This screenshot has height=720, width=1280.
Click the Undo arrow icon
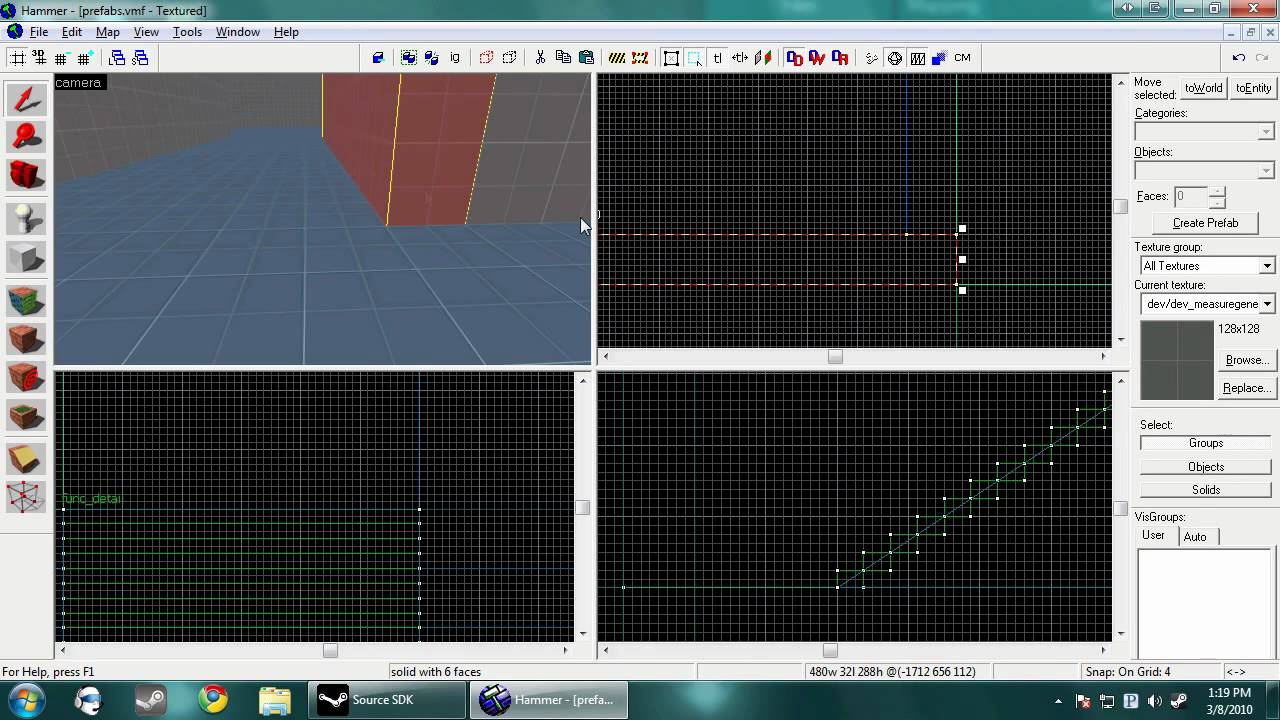(1238, 58)
